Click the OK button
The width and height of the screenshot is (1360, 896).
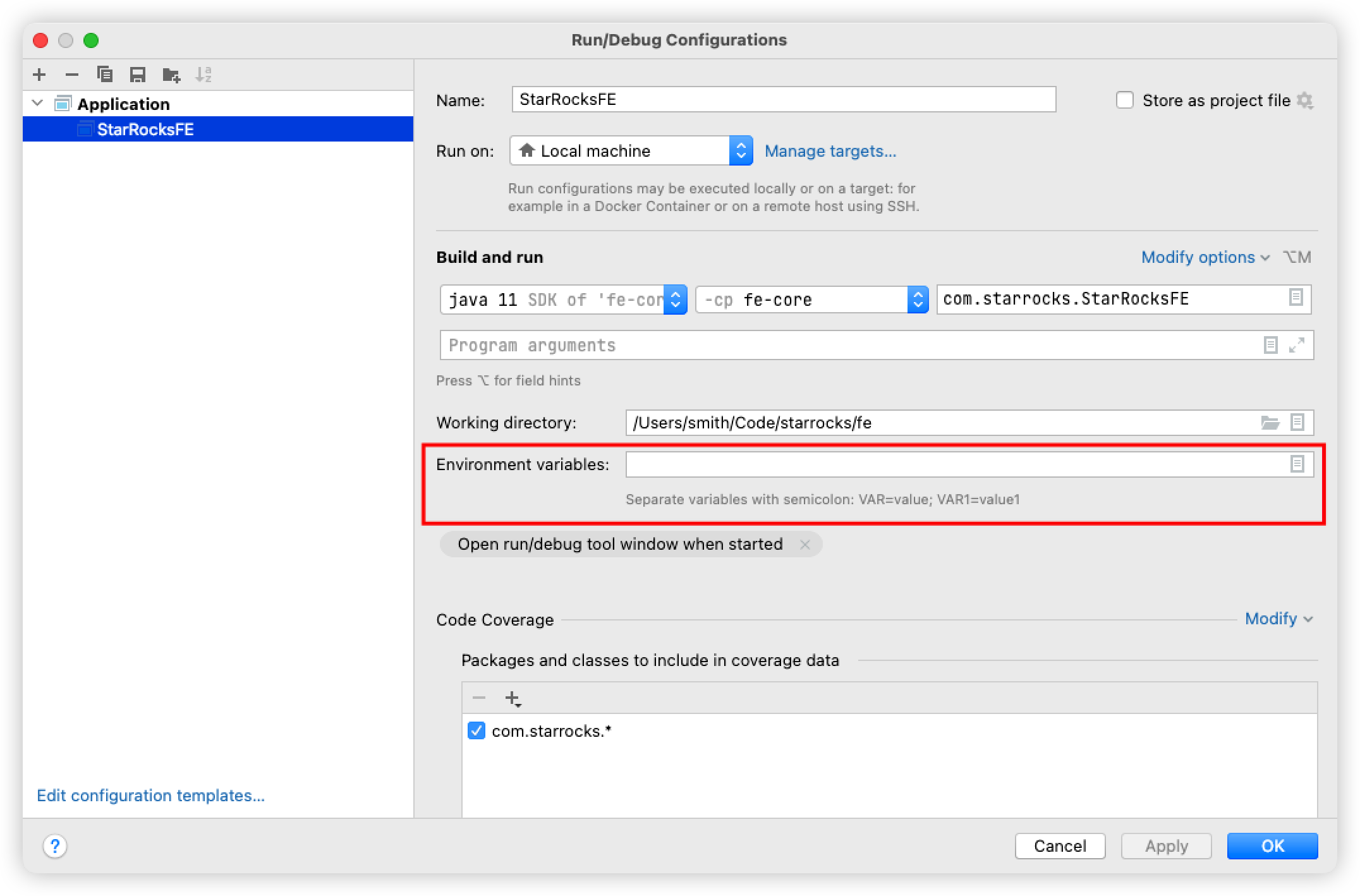click(1272, 846)
